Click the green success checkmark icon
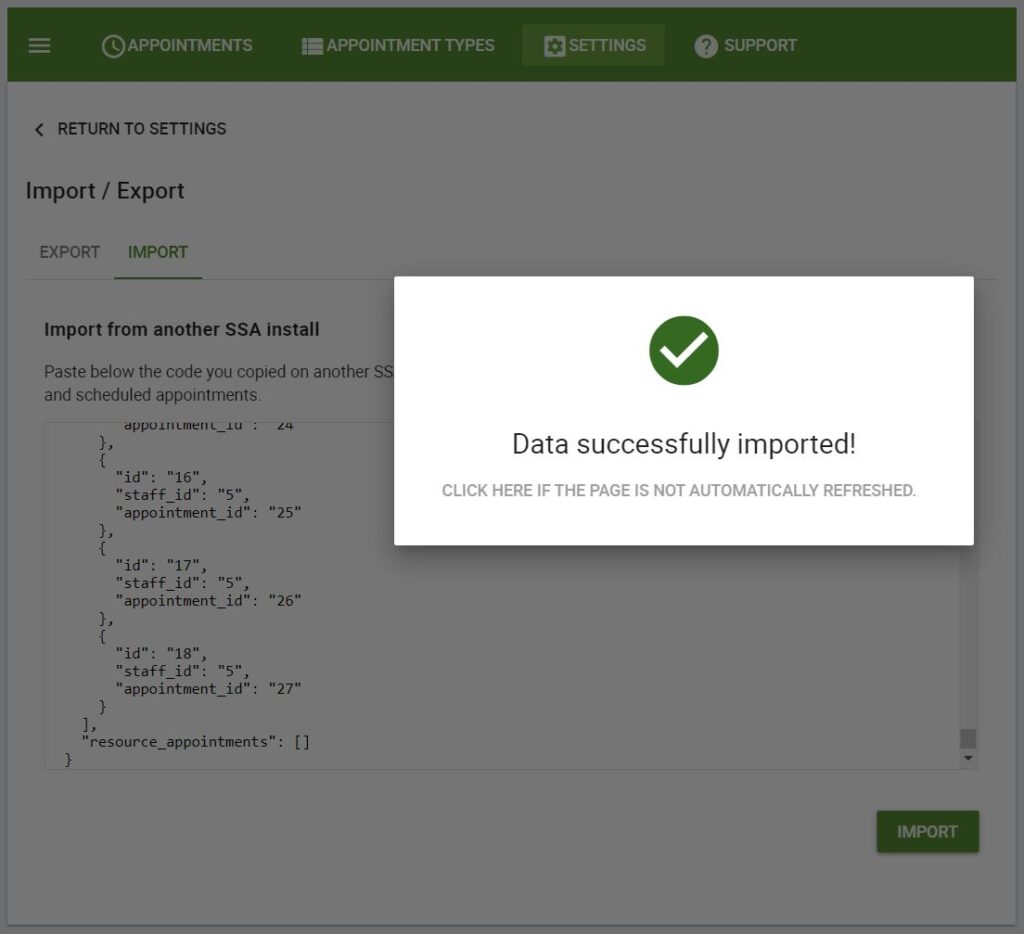Viewport: 1024px width, 934px height. (684, 351)
